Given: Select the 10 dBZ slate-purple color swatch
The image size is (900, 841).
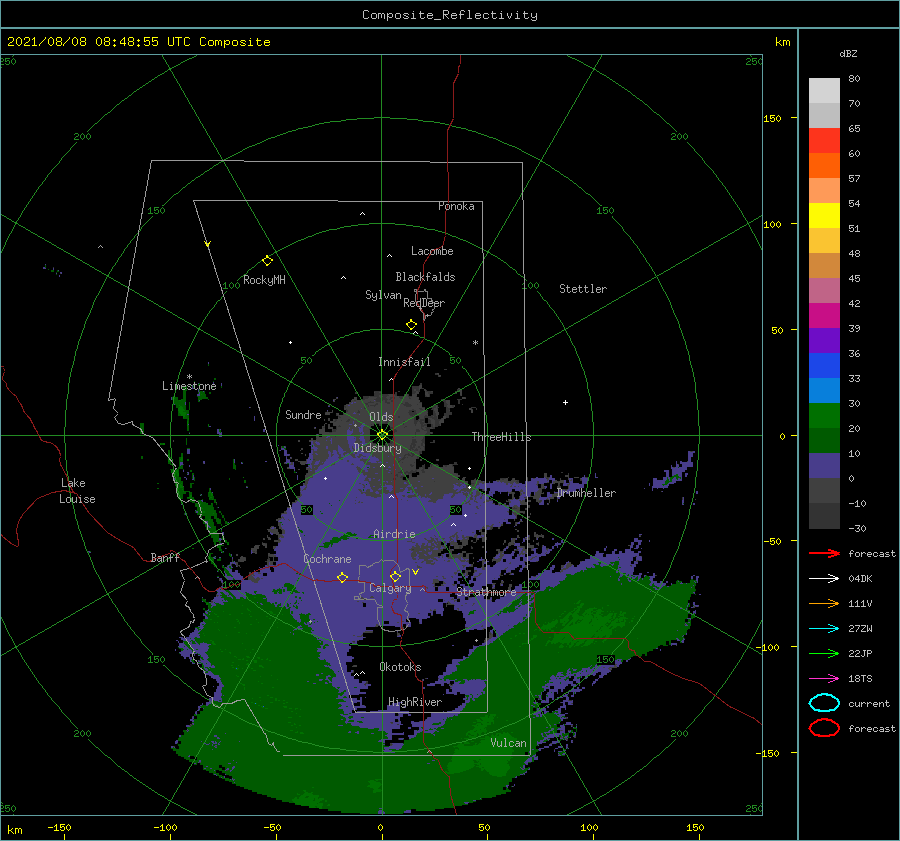Looking at the screenshot, I should (x=824, y=466).
